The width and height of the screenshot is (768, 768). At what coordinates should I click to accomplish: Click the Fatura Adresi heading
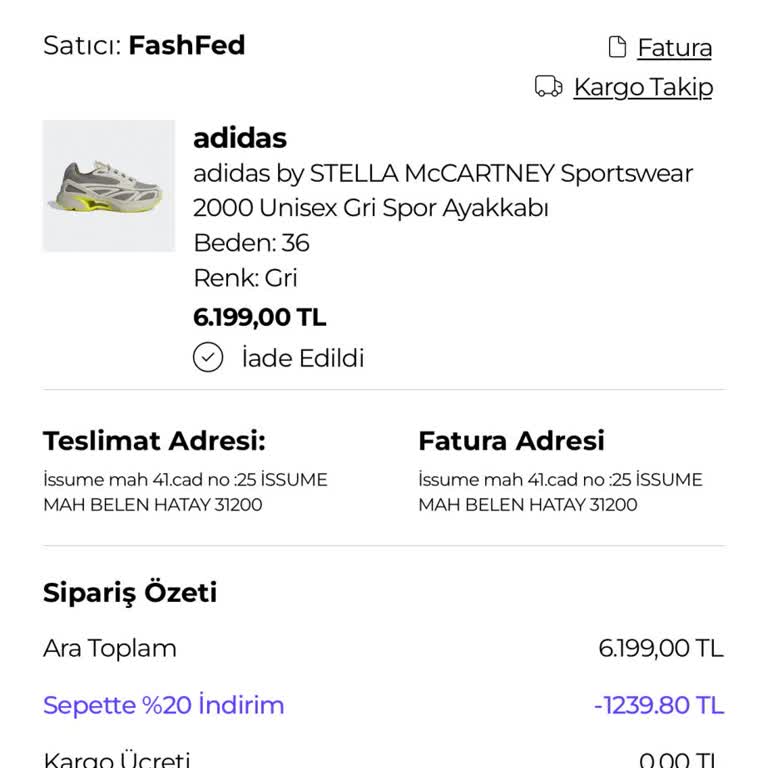[x=511, y=440]
